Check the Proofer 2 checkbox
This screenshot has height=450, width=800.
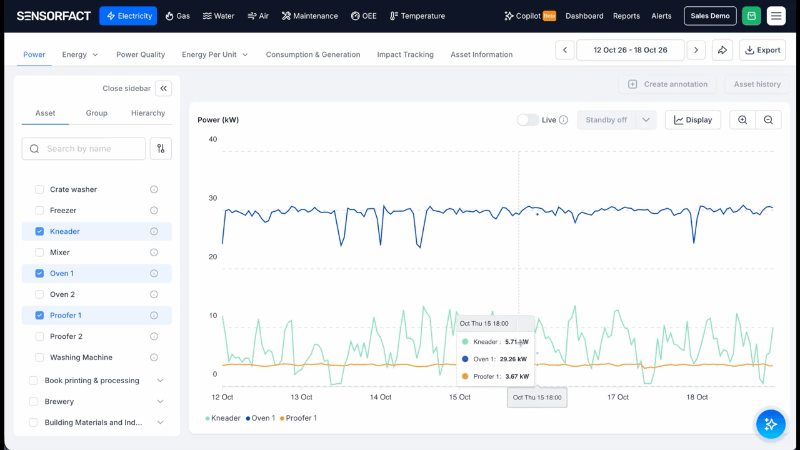[x=39, y=336]
